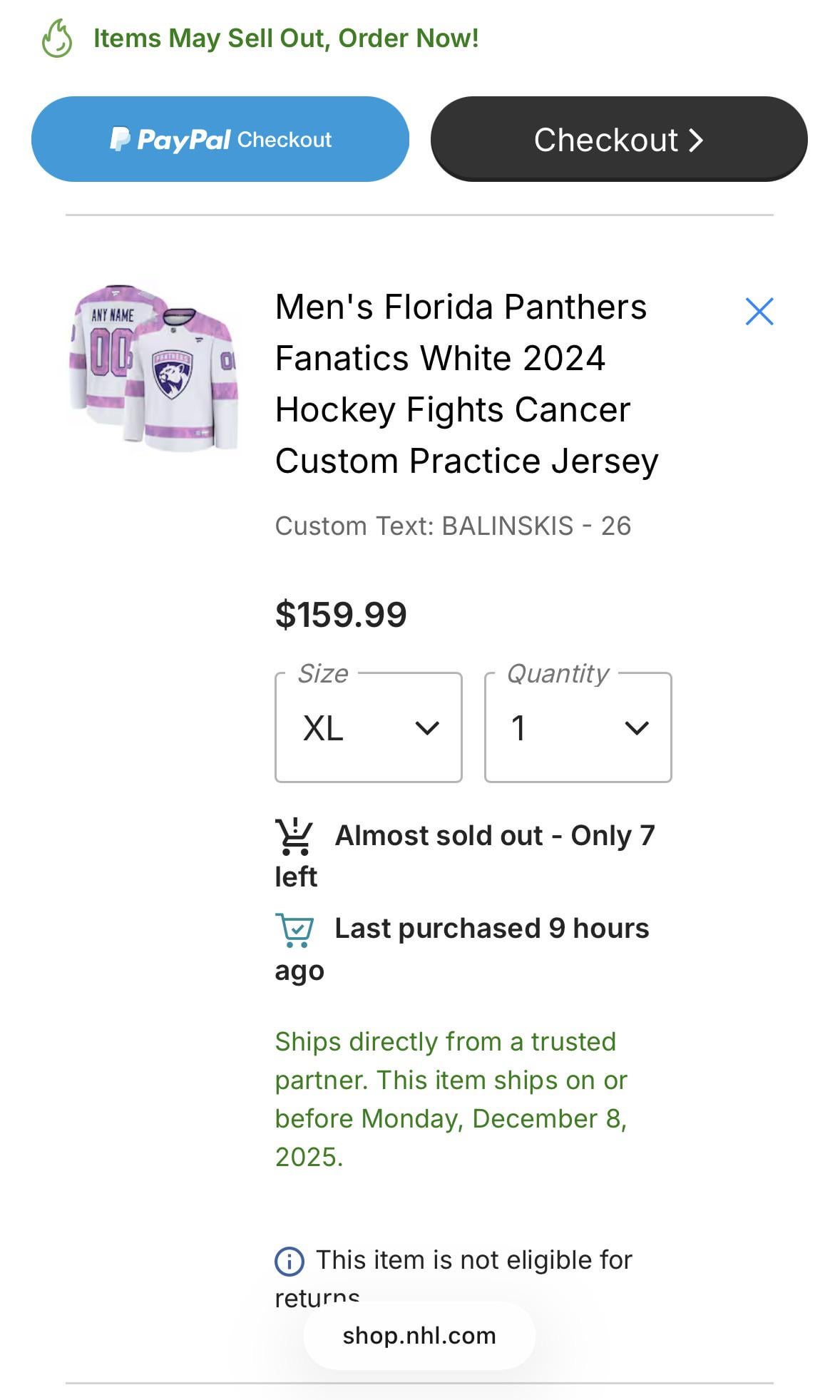The width and height of the screenshot is (840, 1400).
Task: Click the returns info circle icon
Action: 289,1261
